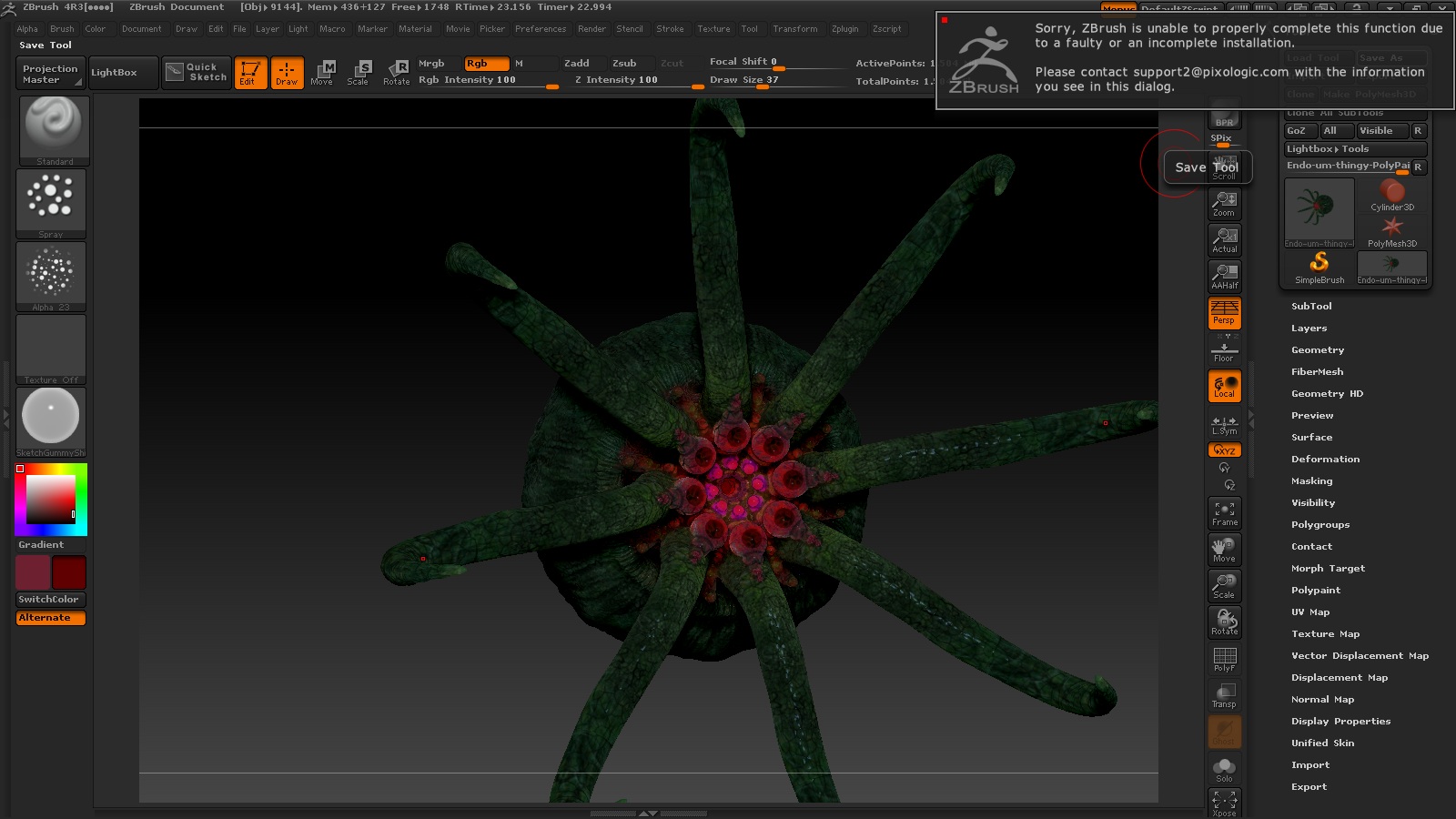Viewport: 1456px width, 819px height.
Task: Toggle L.Sym button
Action: [1225, 424]
